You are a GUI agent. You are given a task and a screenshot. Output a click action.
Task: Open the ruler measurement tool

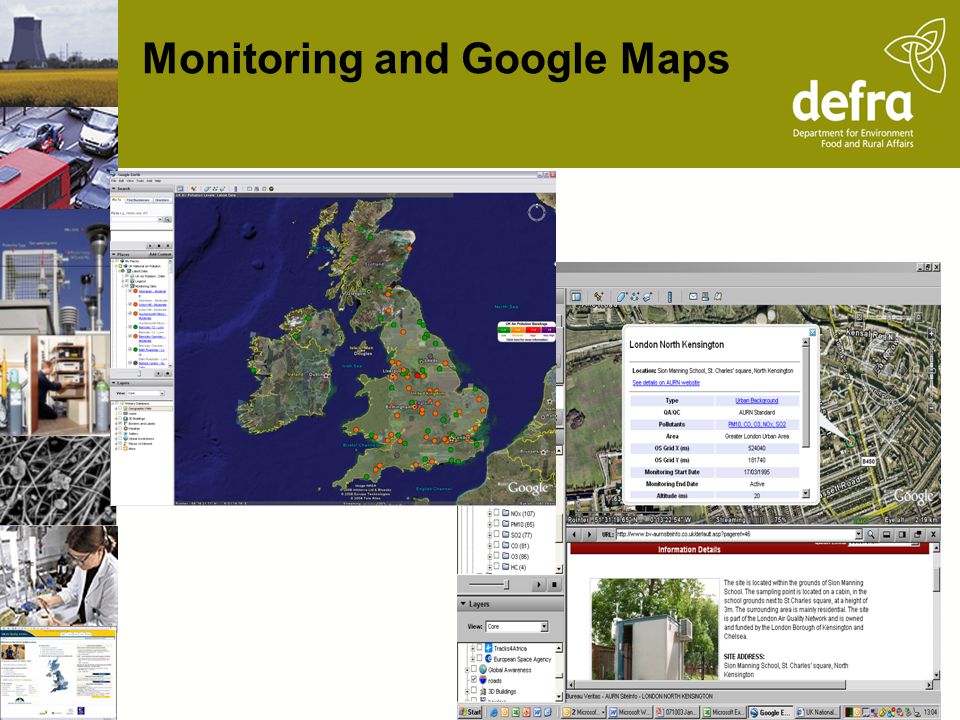tap(670, 296)
